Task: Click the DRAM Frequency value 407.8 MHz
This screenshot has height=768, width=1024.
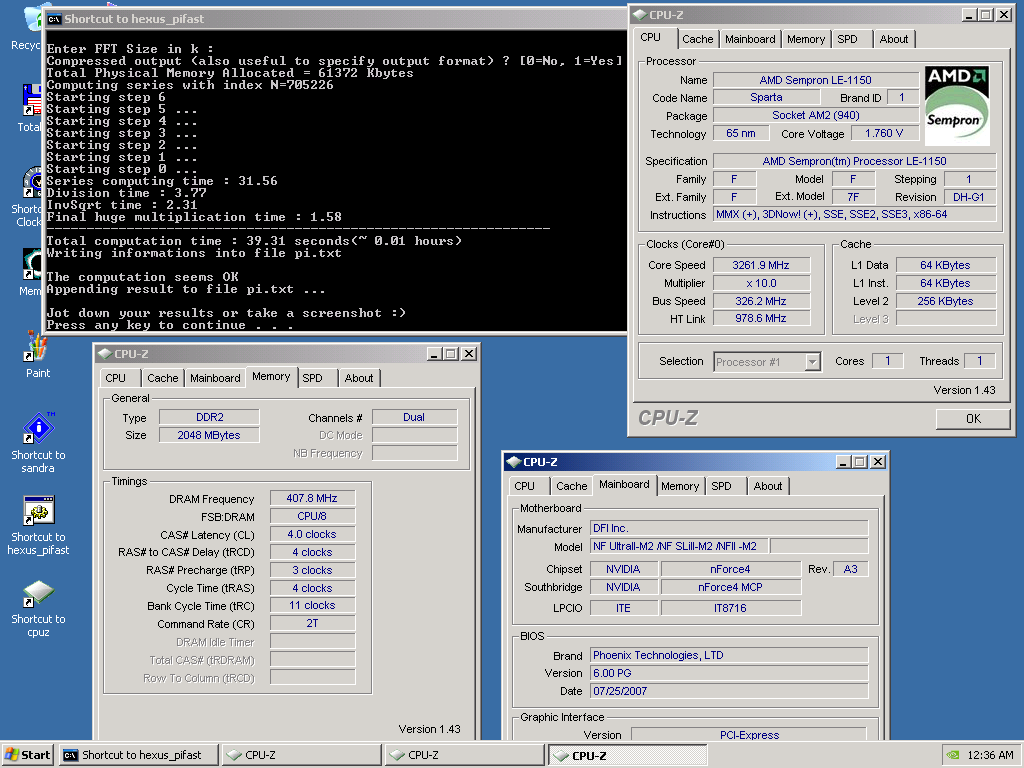Action: (312, 498)
